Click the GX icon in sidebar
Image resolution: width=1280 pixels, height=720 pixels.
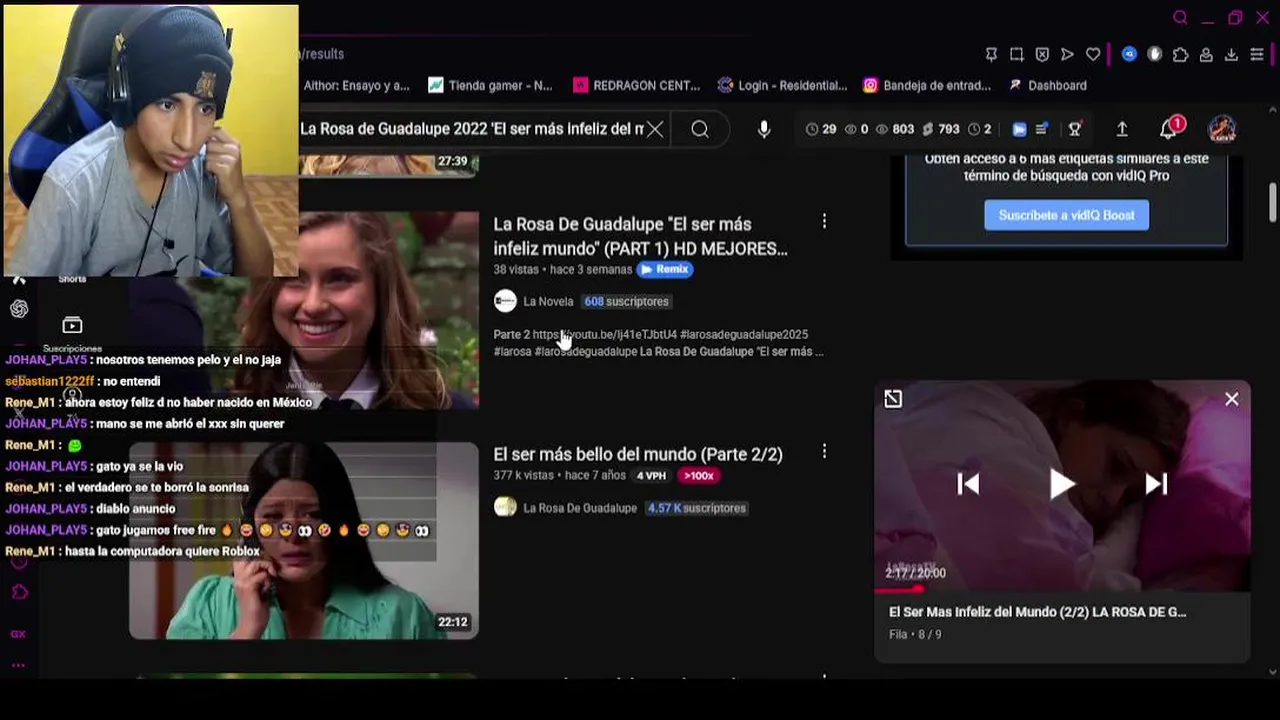click(x=19, y=633)
